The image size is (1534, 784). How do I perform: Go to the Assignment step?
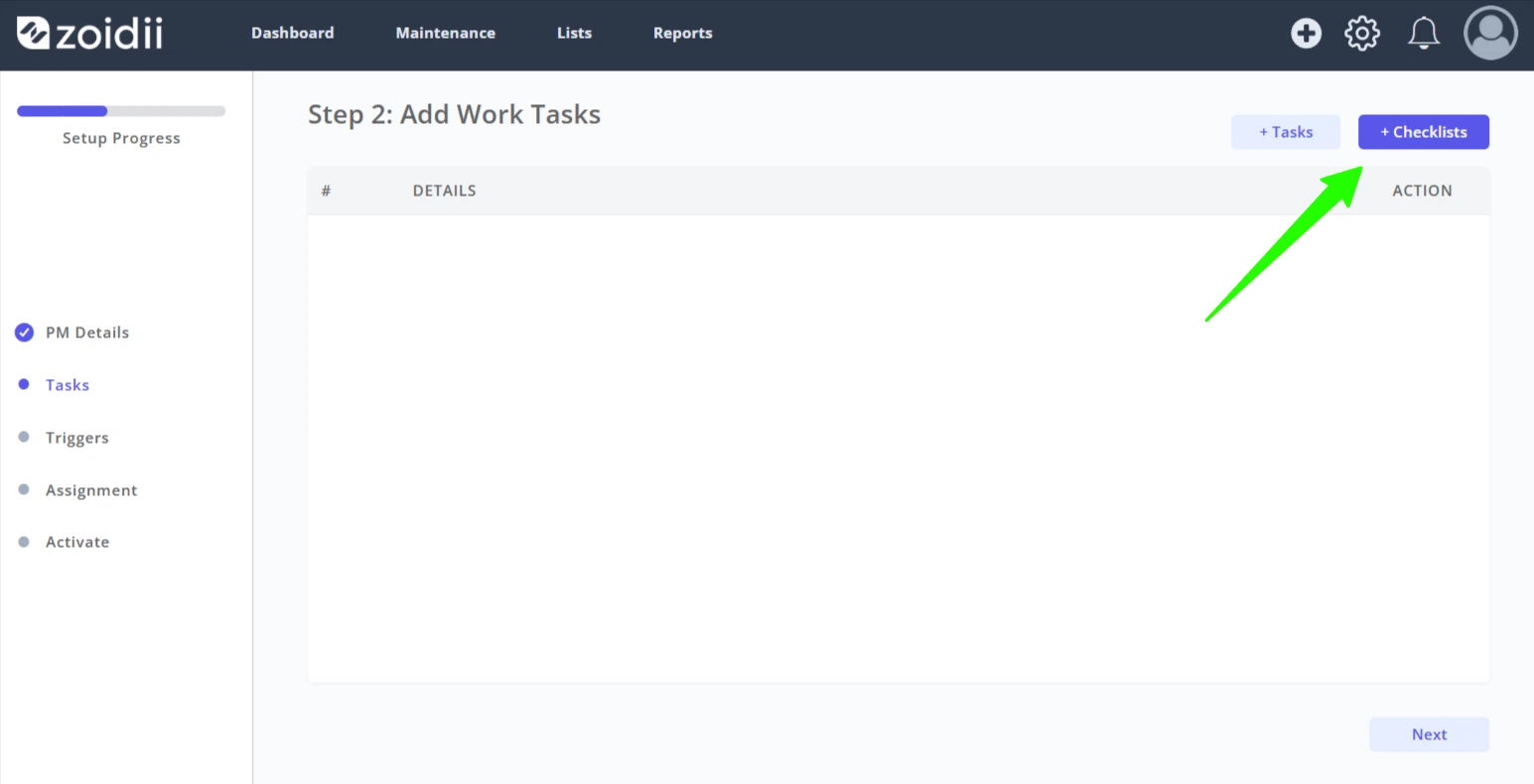point(91,490)
